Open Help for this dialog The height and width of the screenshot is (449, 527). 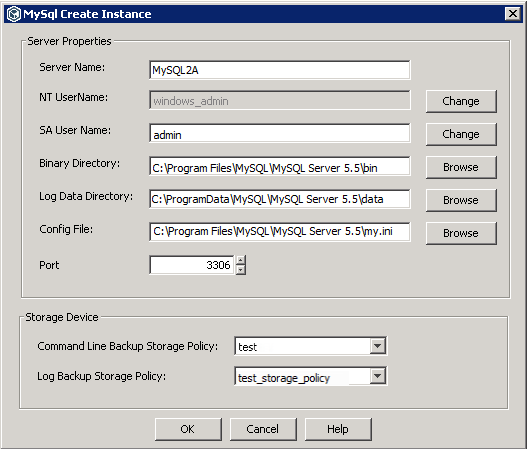point(338,429)
